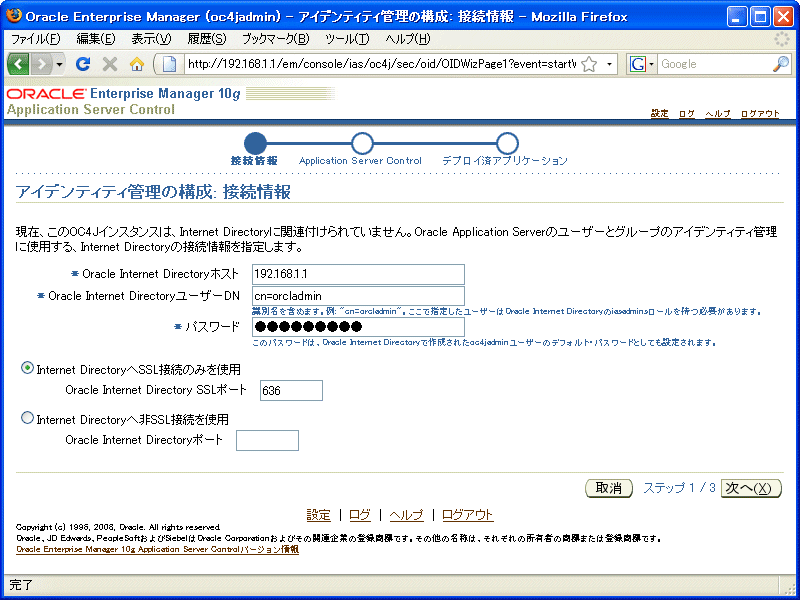Open the URL bar history dropdown
The image size is (800, 600).
[x=609, y=64]
